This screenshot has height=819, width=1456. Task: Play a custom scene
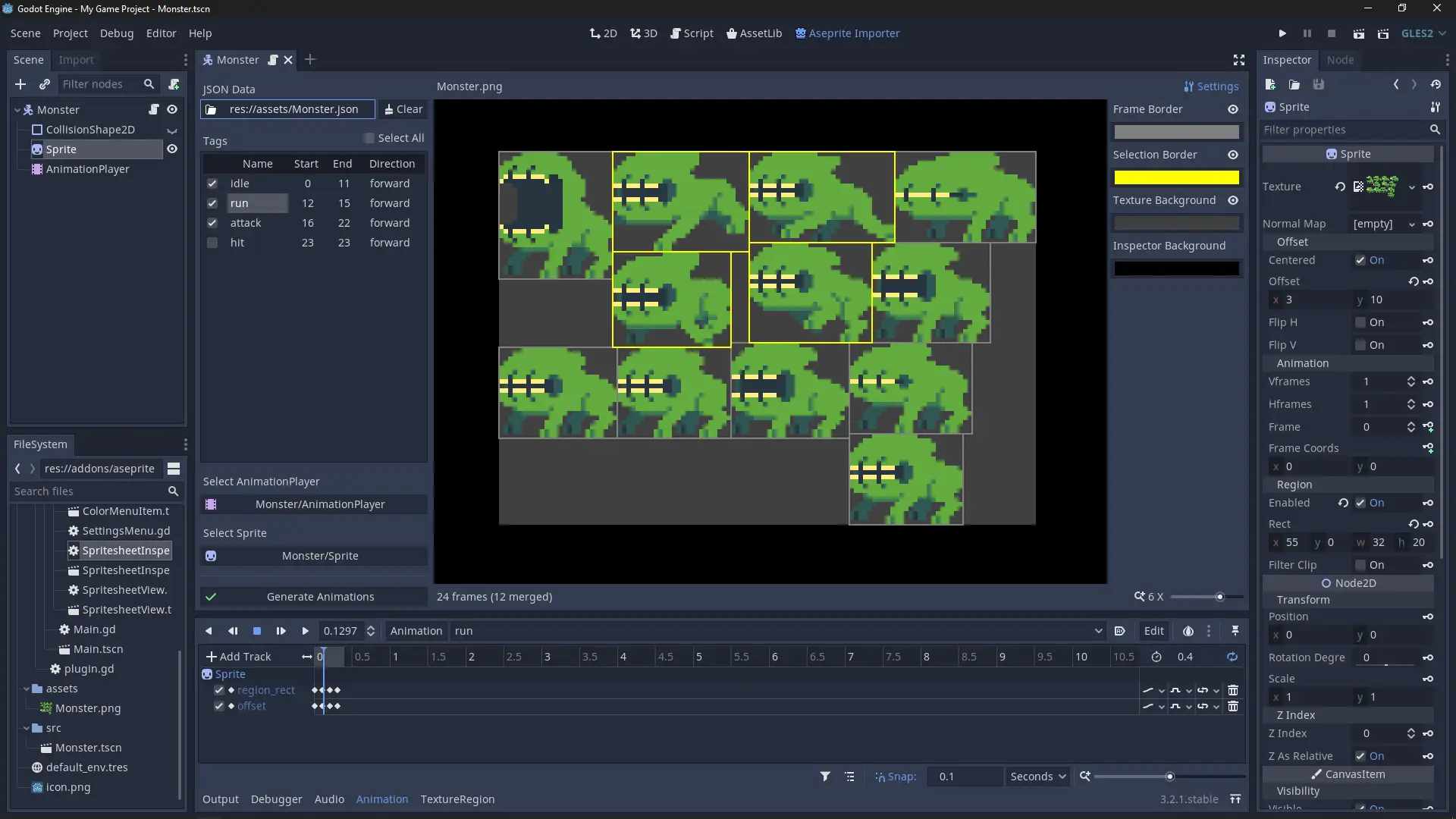1383,33
